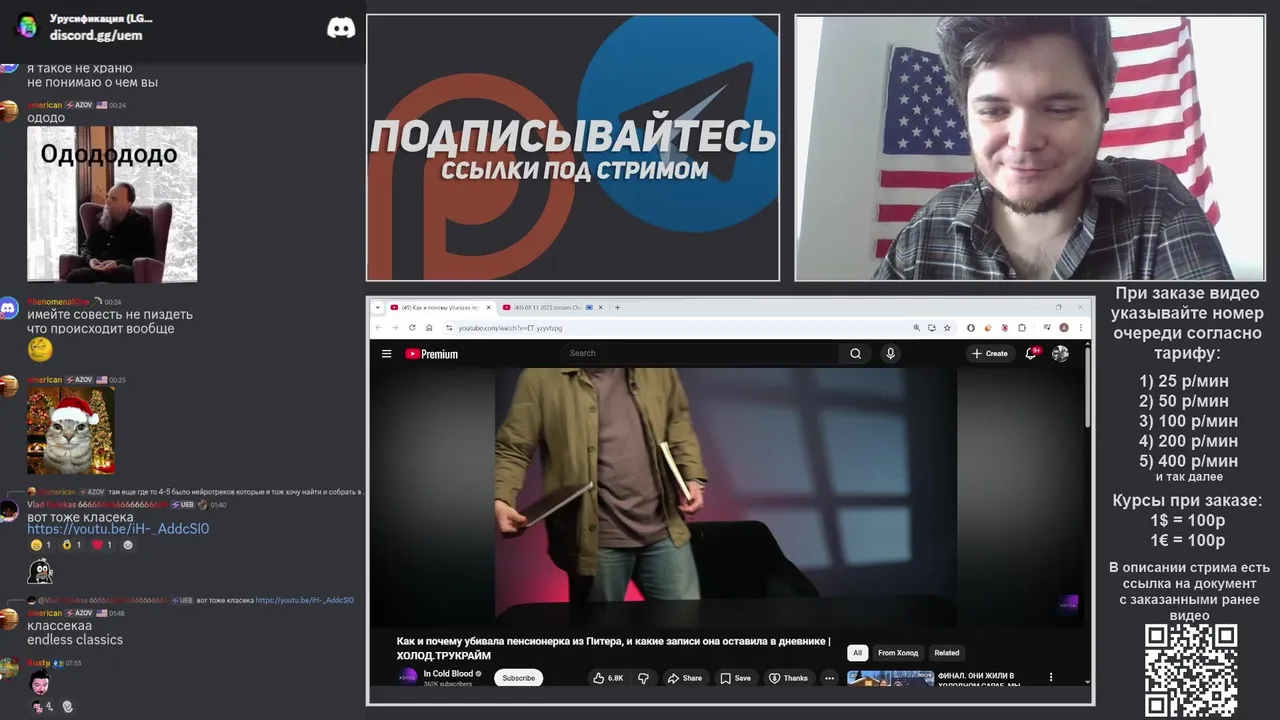Open the ФИНАЛ related video thumbnail
The image size is (1280, 720).
point(890,678)
